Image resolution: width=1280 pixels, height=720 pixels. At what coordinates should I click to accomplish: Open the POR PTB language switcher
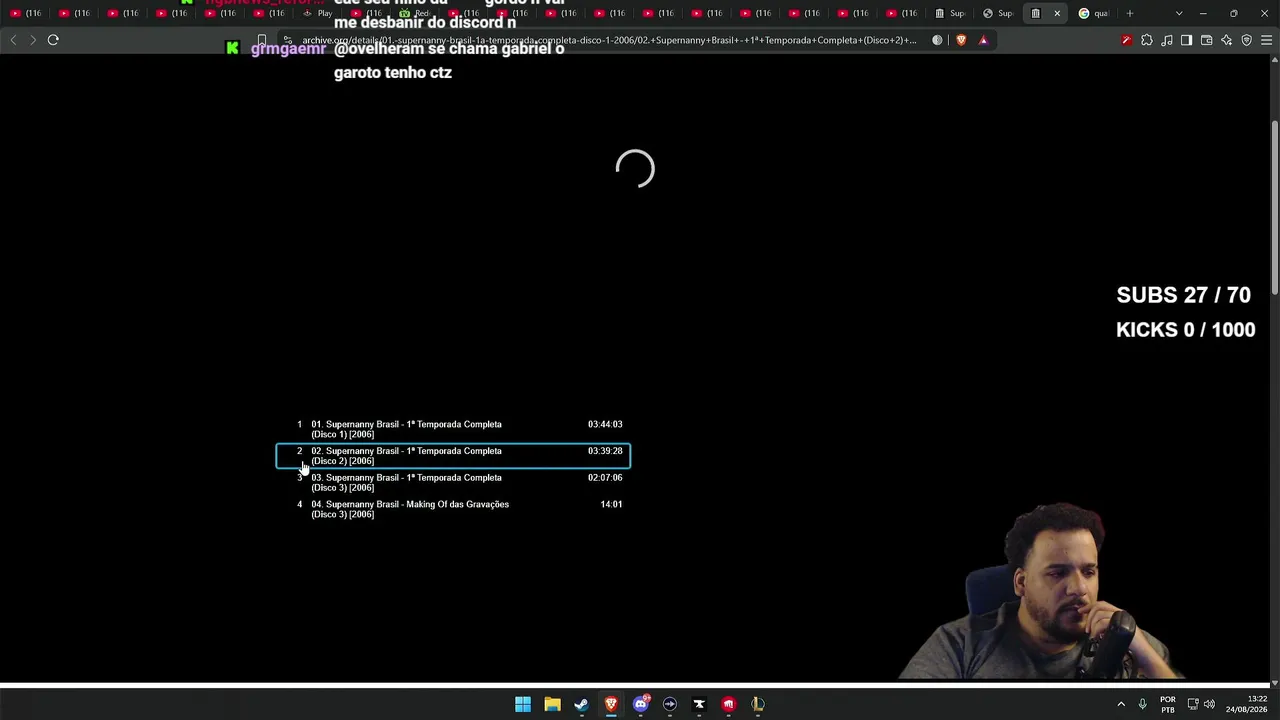click(x=1168, y=704)
